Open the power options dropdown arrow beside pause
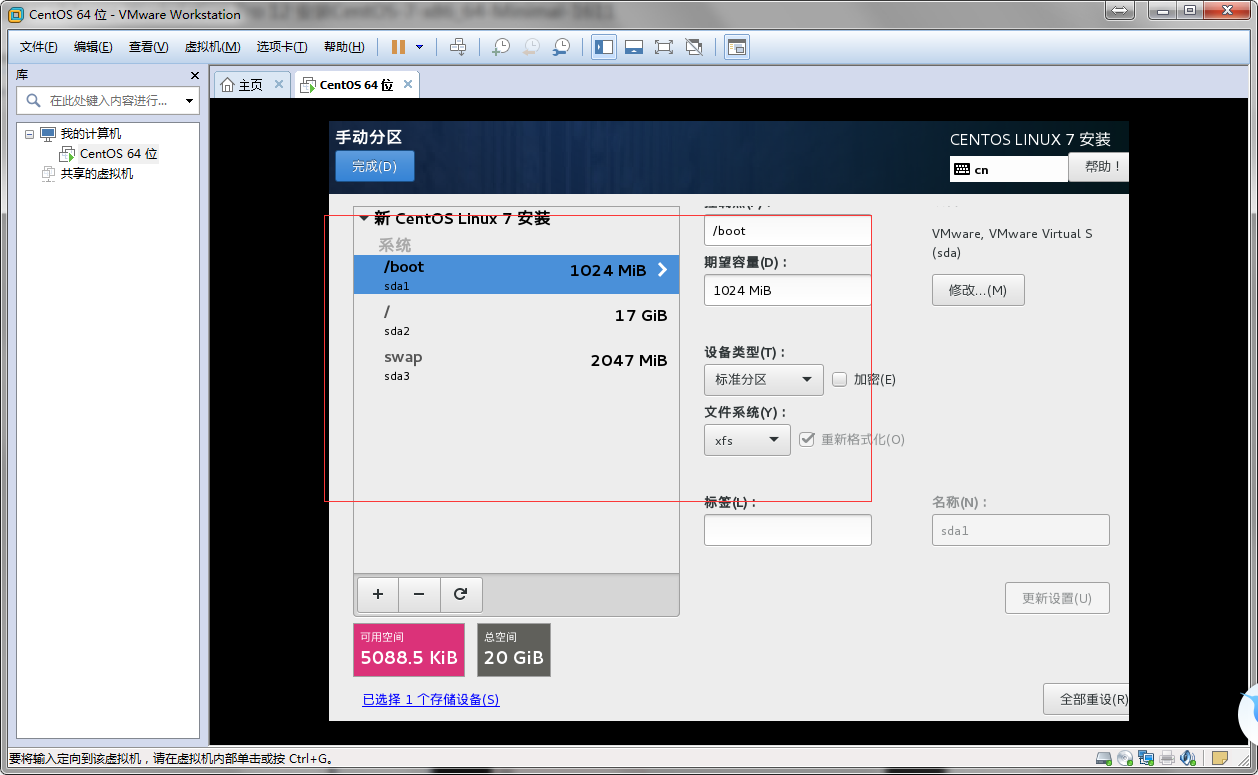The height and width of the screenshot is (775, 1258). 419,47
